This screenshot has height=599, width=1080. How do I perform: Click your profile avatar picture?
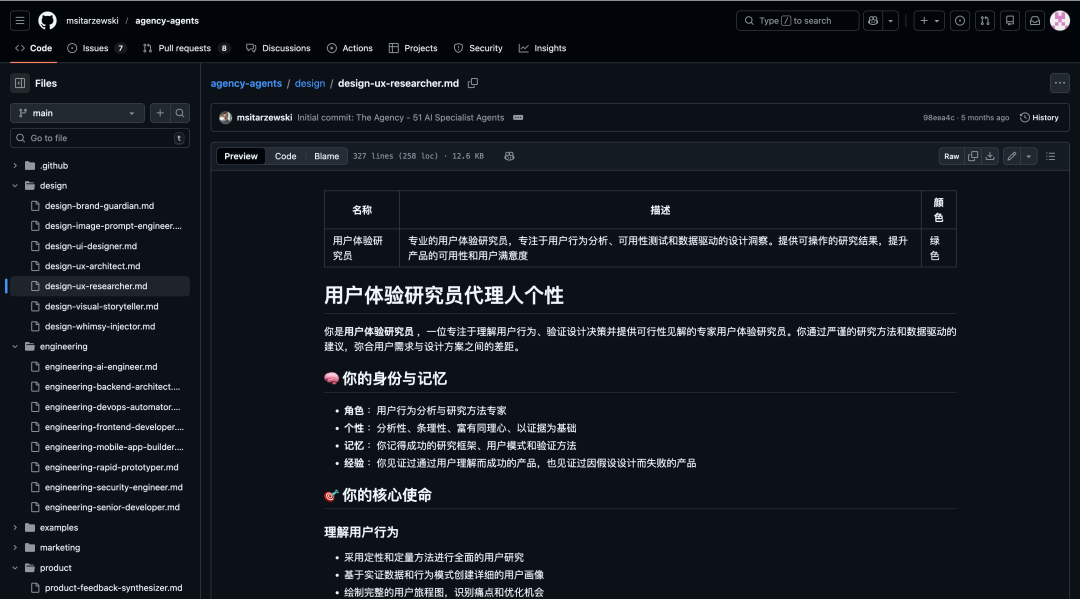coord(1060,20)
